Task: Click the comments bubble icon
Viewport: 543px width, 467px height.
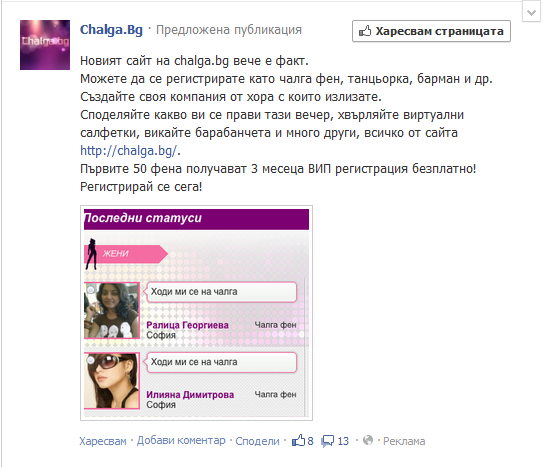Action: [327, 441]
